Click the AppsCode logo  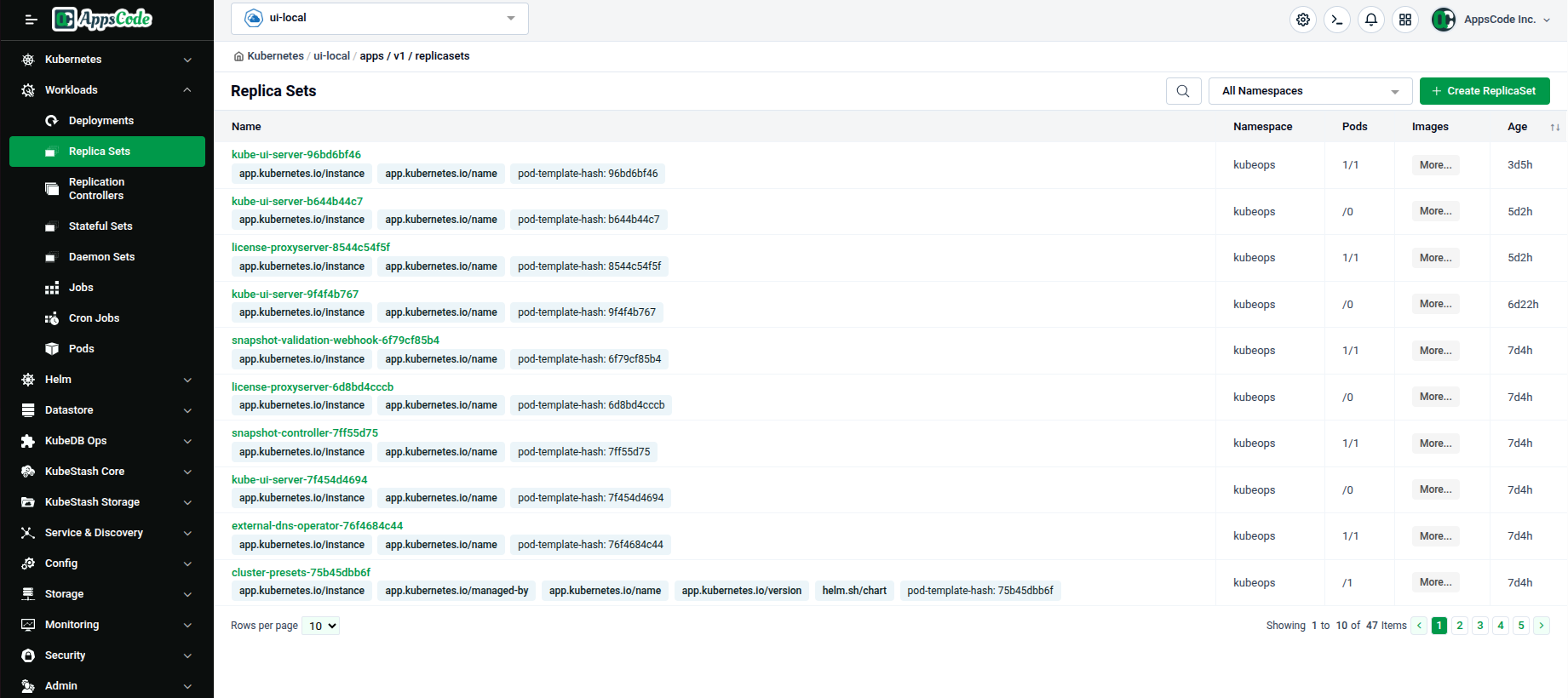click(x=102, y=19)
